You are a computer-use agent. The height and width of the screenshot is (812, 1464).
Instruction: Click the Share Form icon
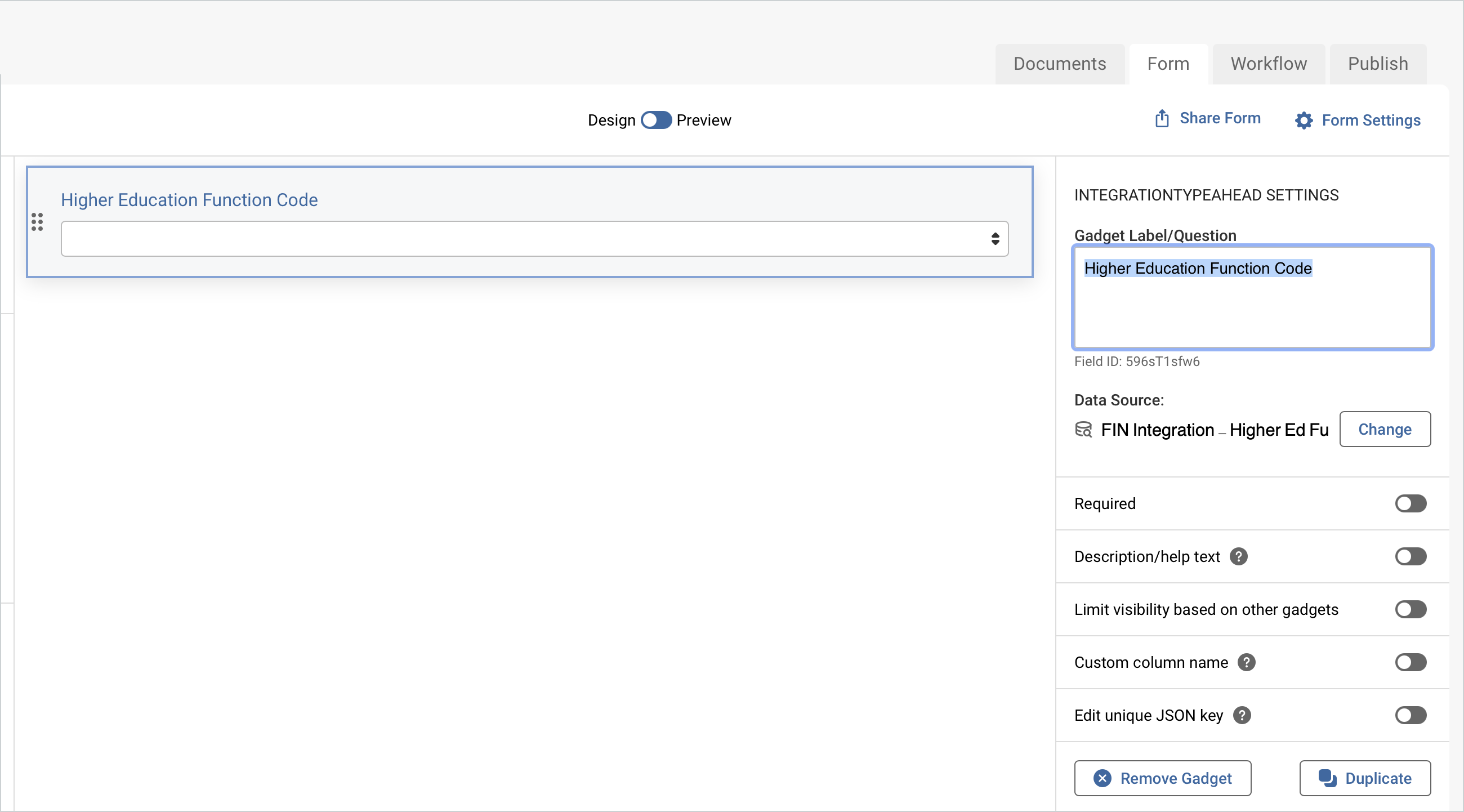coord(1161,119)
